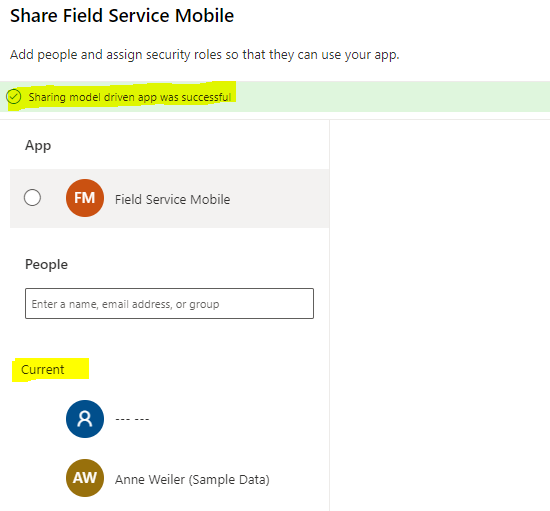Viewport: 550px width, 511px height.
Task: Focus the name, email address, or group field
Action: point(169,303)
